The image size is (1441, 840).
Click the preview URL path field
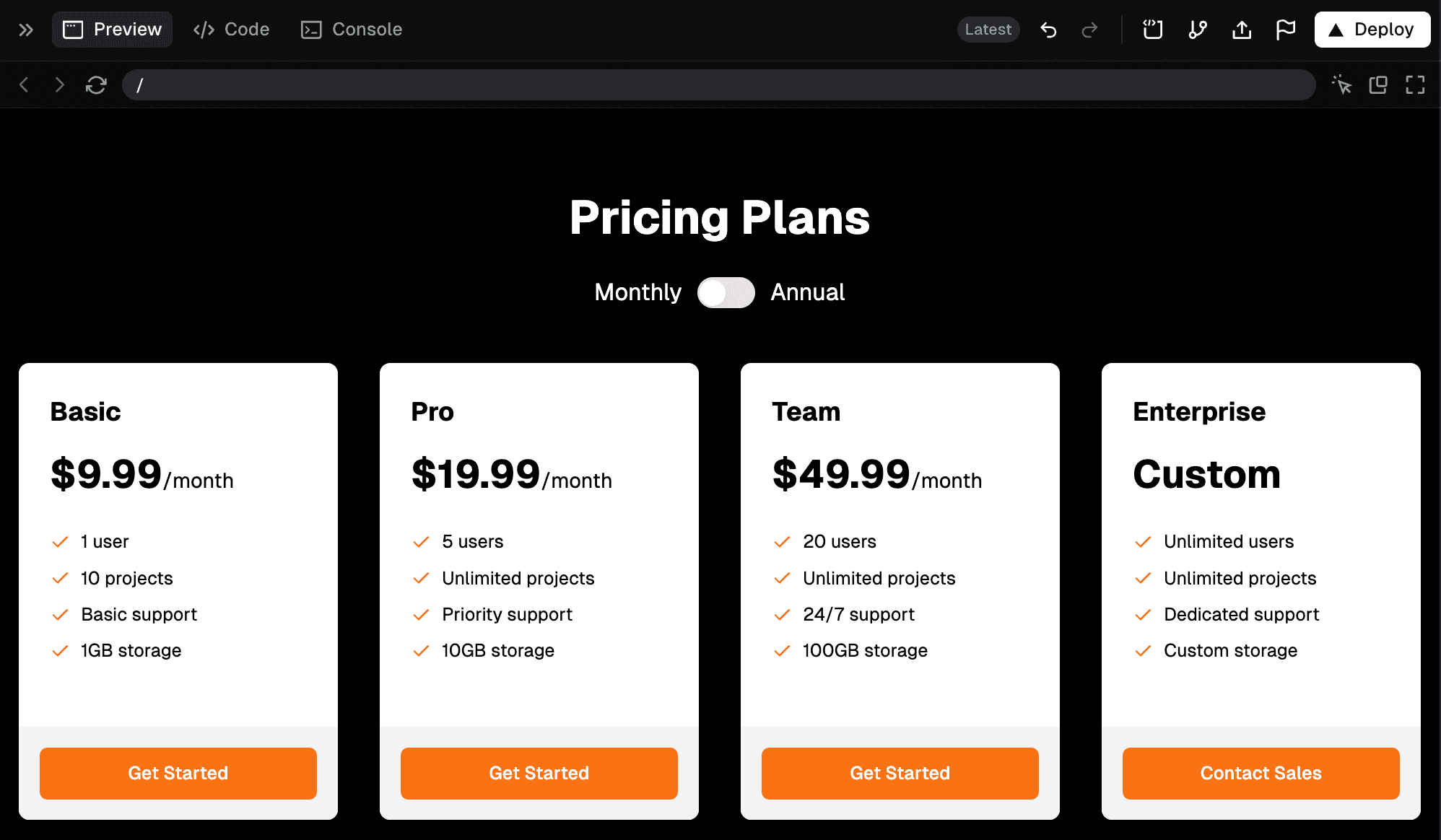coord(718,85)
